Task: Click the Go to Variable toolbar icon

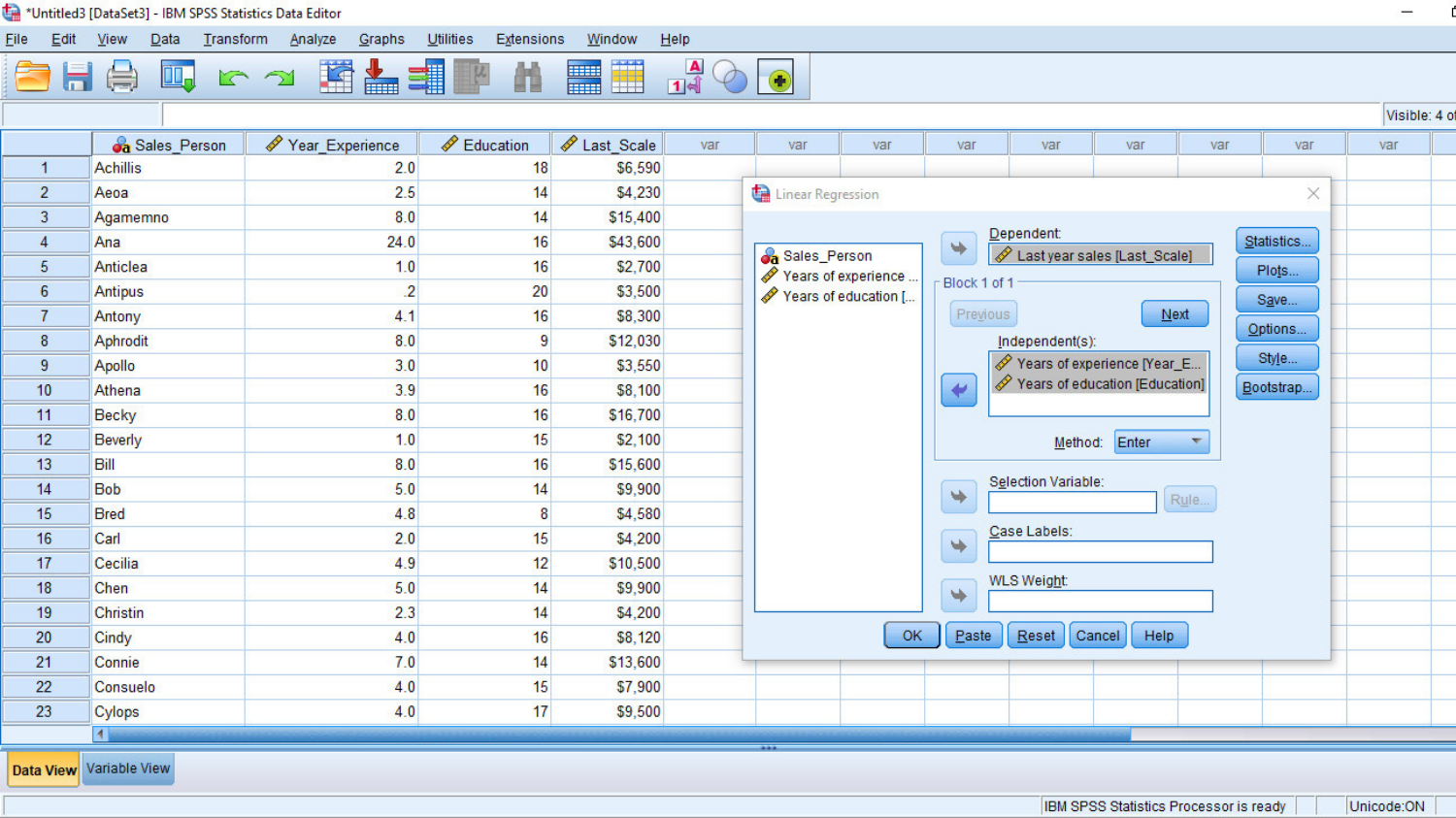Action: click(381, 77)
